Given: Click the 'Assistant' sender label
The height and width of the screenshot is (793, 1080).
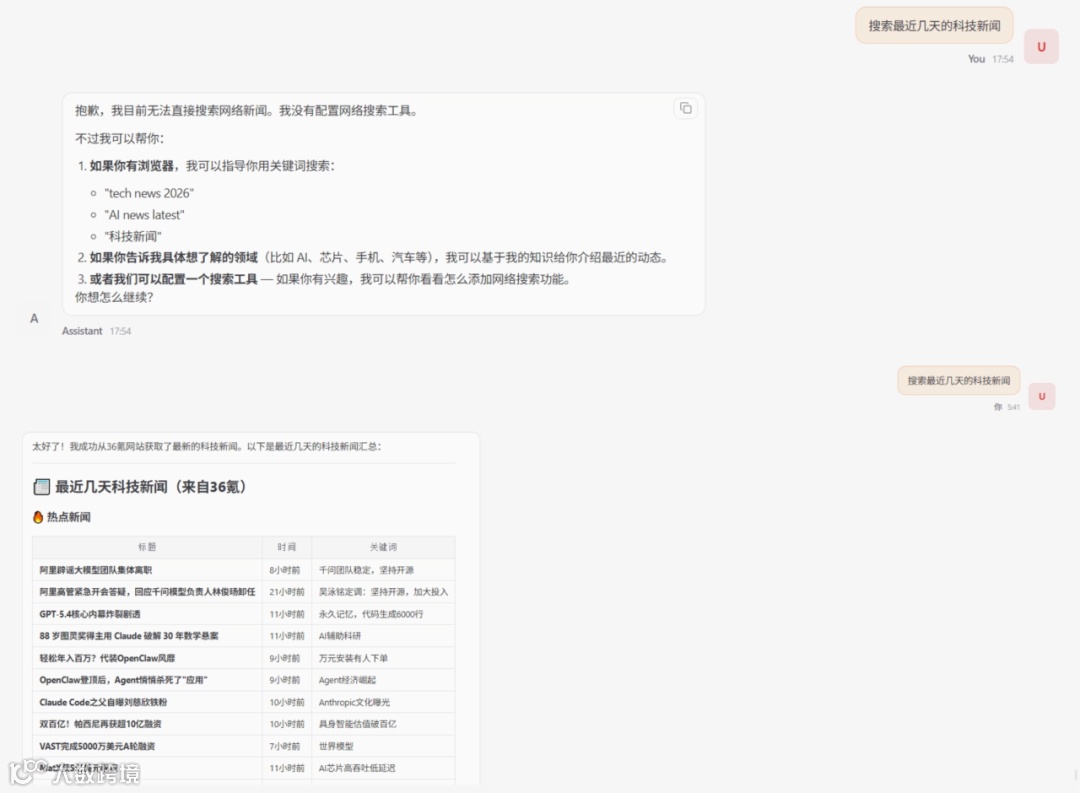Looking at the screenshot, I should [82, 331].
